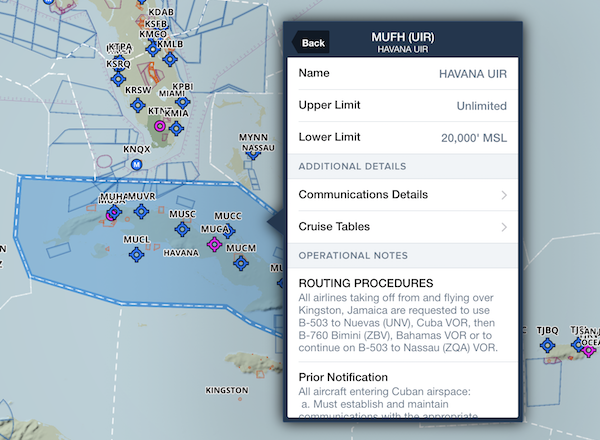Tap the Routing Procedures note text

[x=402, y=318]
